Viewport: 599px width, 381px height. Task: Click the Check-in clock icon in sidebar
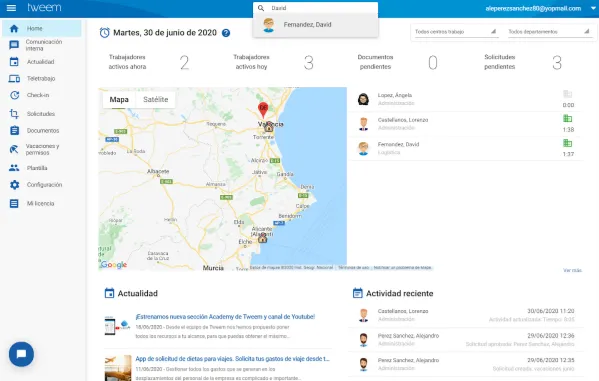pyautogui.click(x=14, y=95)
